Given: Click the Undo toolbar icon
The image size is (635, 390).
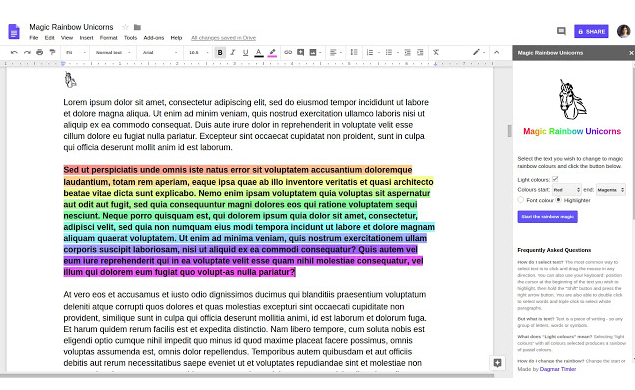Looking at the screenshot, I should point(14,52).
